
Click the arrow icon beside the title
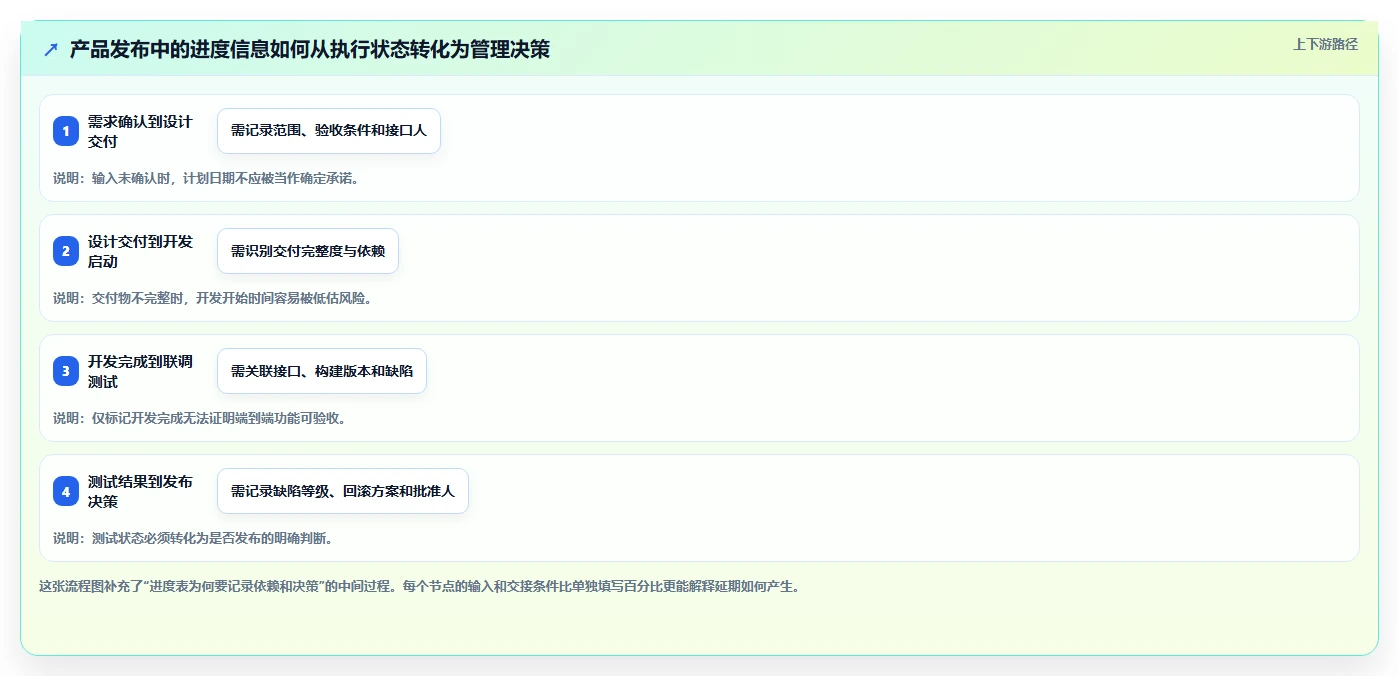[51, 50]
